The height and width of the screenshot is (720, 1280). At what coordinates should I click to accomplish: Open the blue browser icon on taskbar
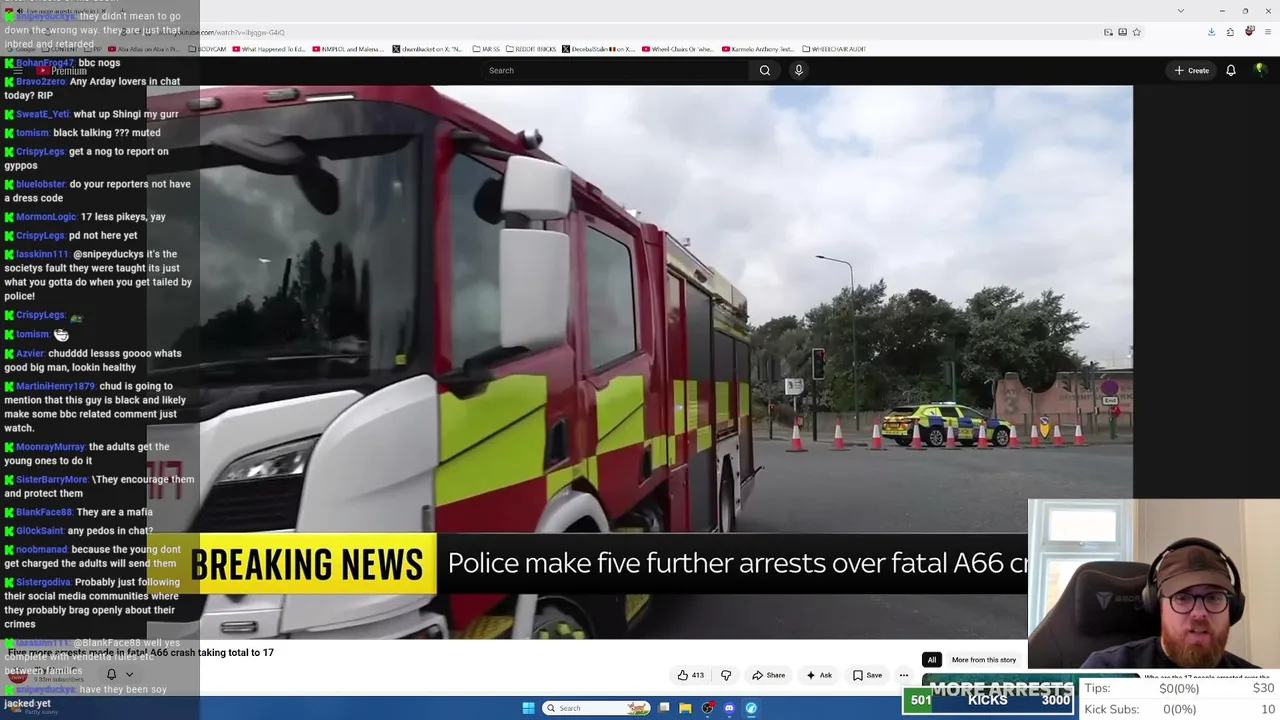751,708
